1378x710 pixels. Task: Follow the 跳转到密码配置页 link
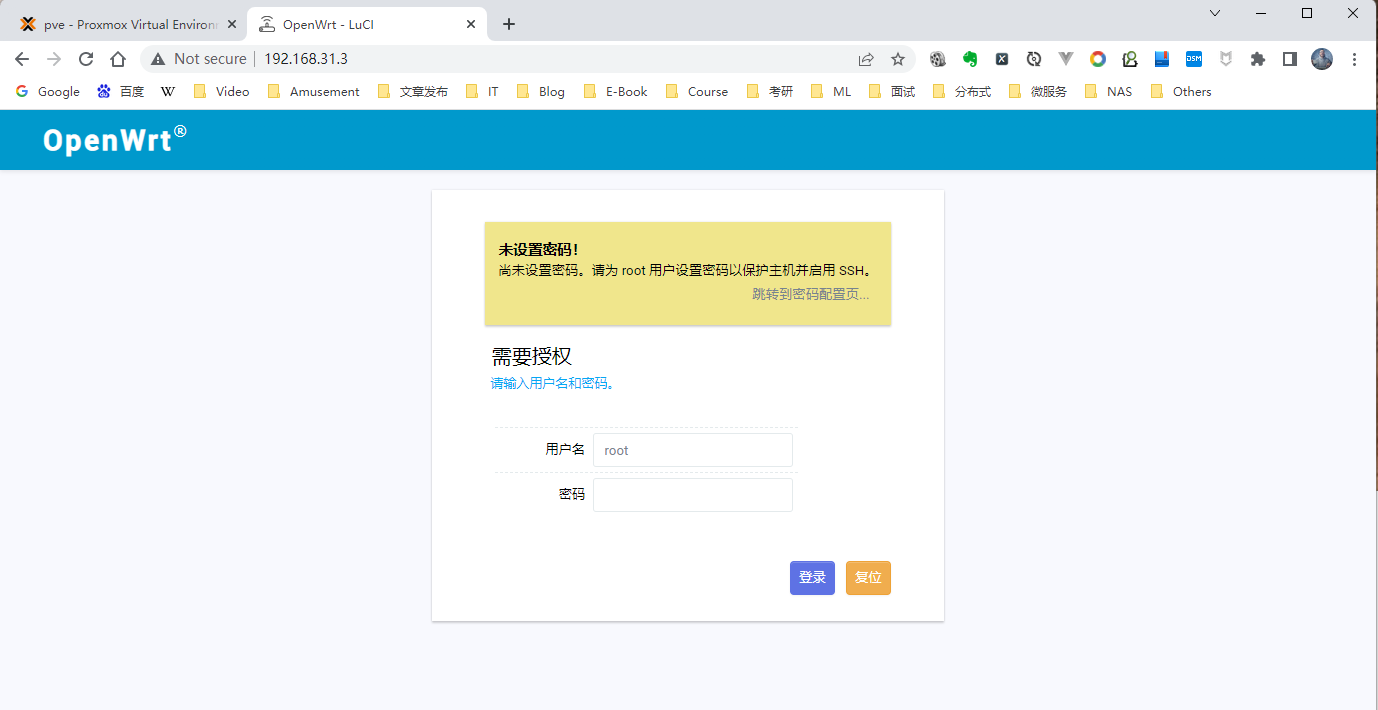pos(810,294)
